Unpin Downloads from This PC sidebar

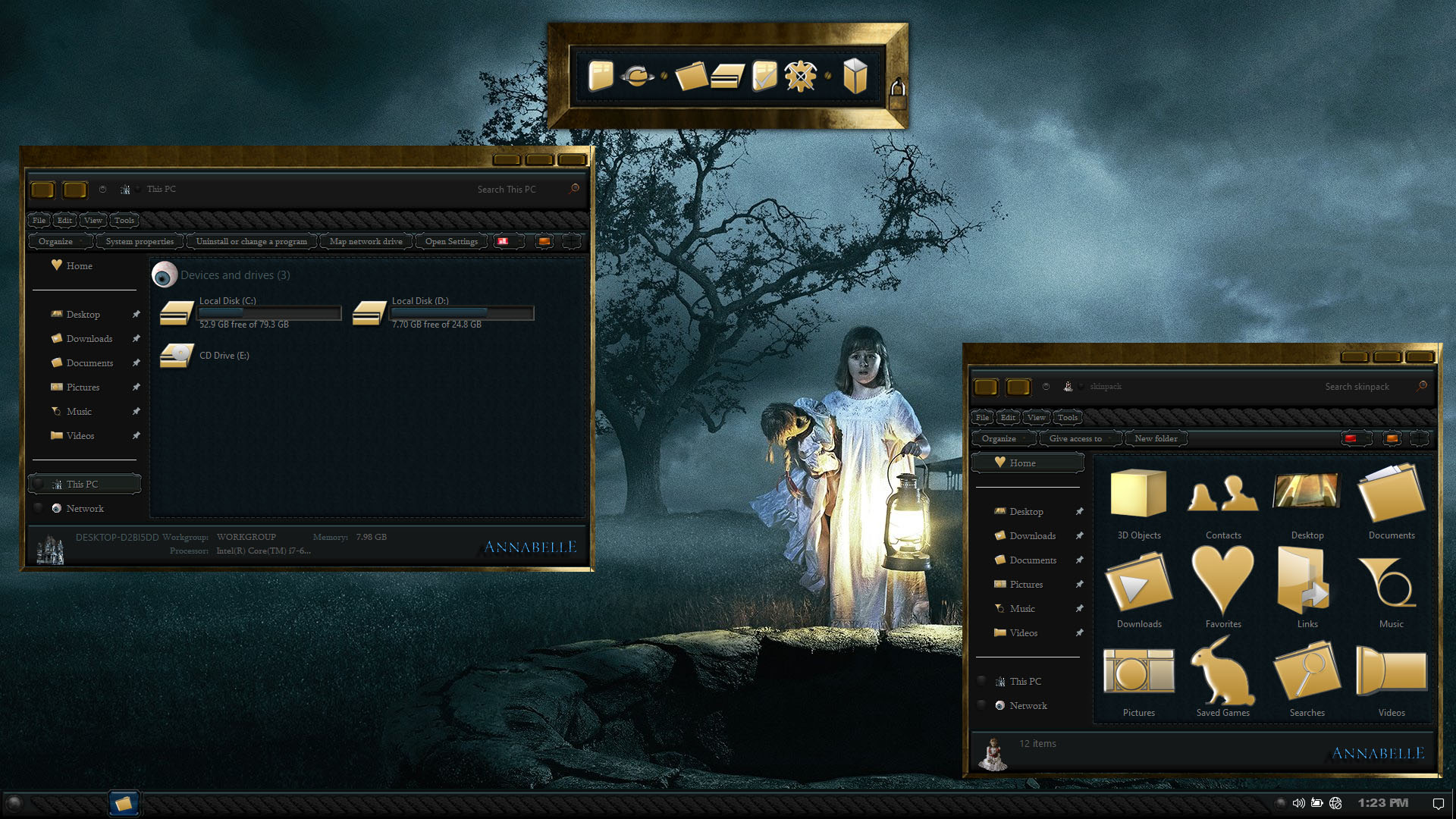coord(136,338)
